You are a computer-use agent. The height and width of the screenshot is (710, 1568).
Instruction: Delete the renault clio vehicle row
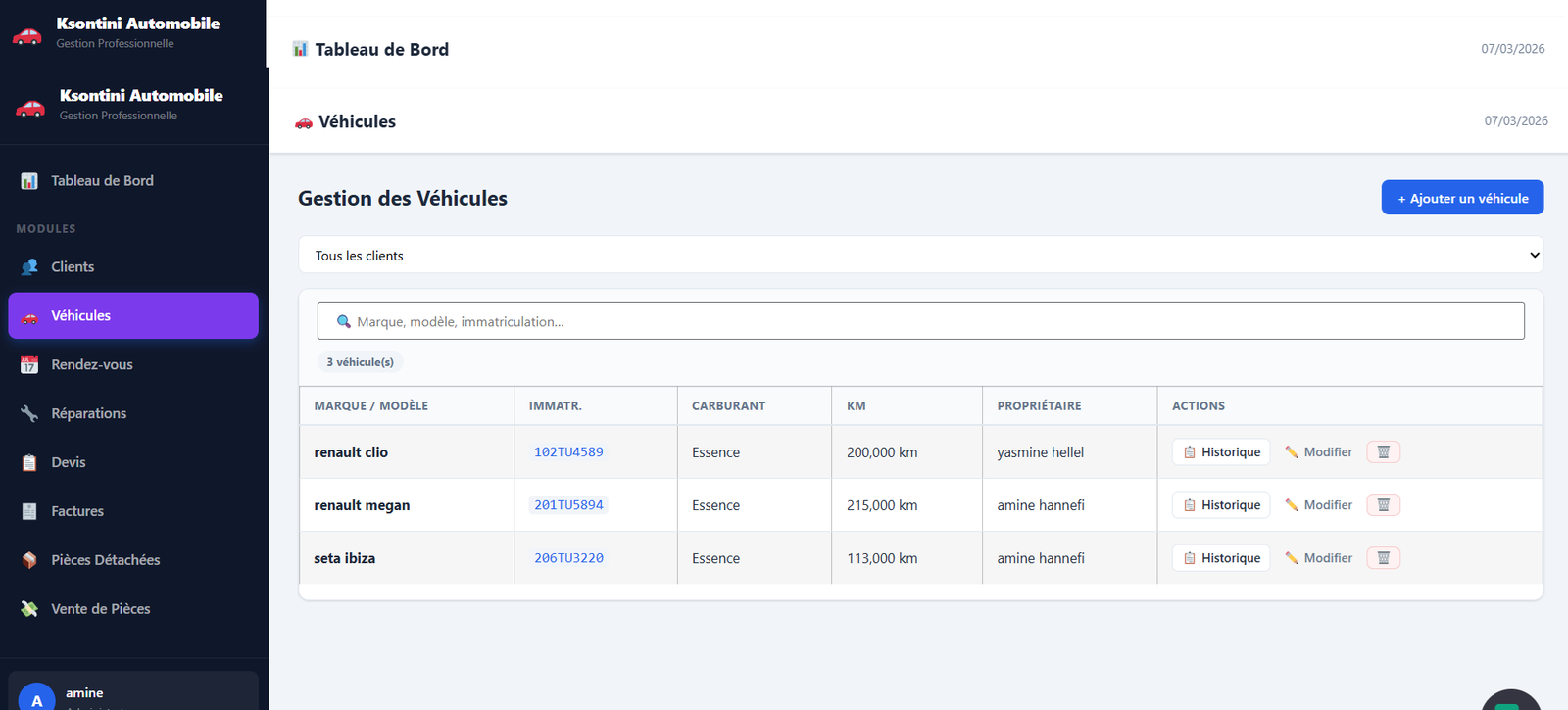coord(1383,452)
